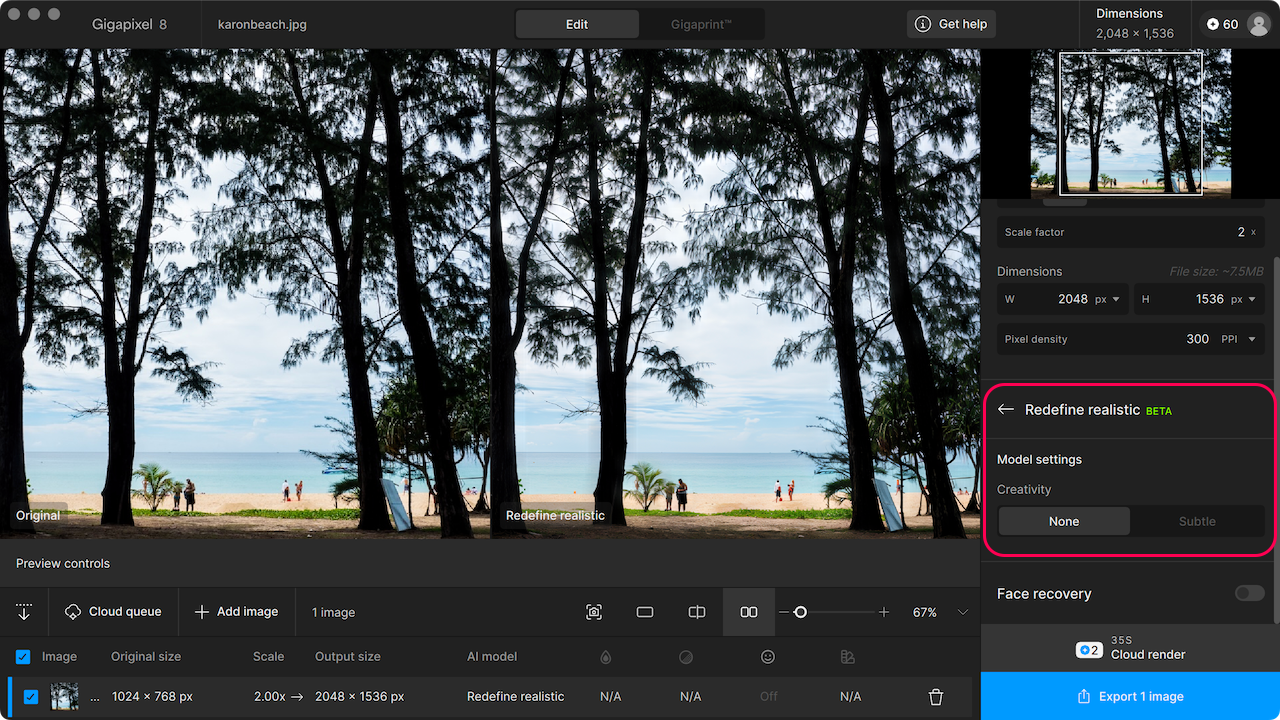Switch to the Gigaprint tab
Viewport: 1280px width, 720px height.
(701, 24)
